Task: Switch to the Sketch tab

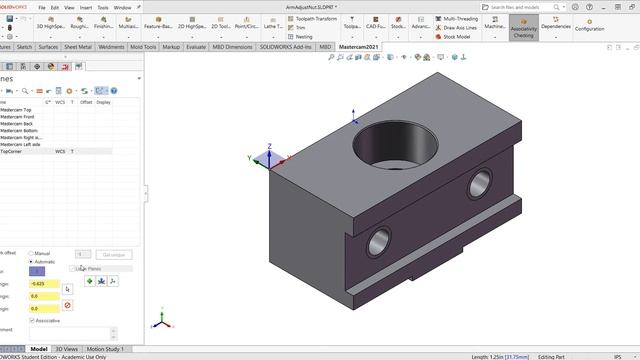Action: (x=24, y=47)
